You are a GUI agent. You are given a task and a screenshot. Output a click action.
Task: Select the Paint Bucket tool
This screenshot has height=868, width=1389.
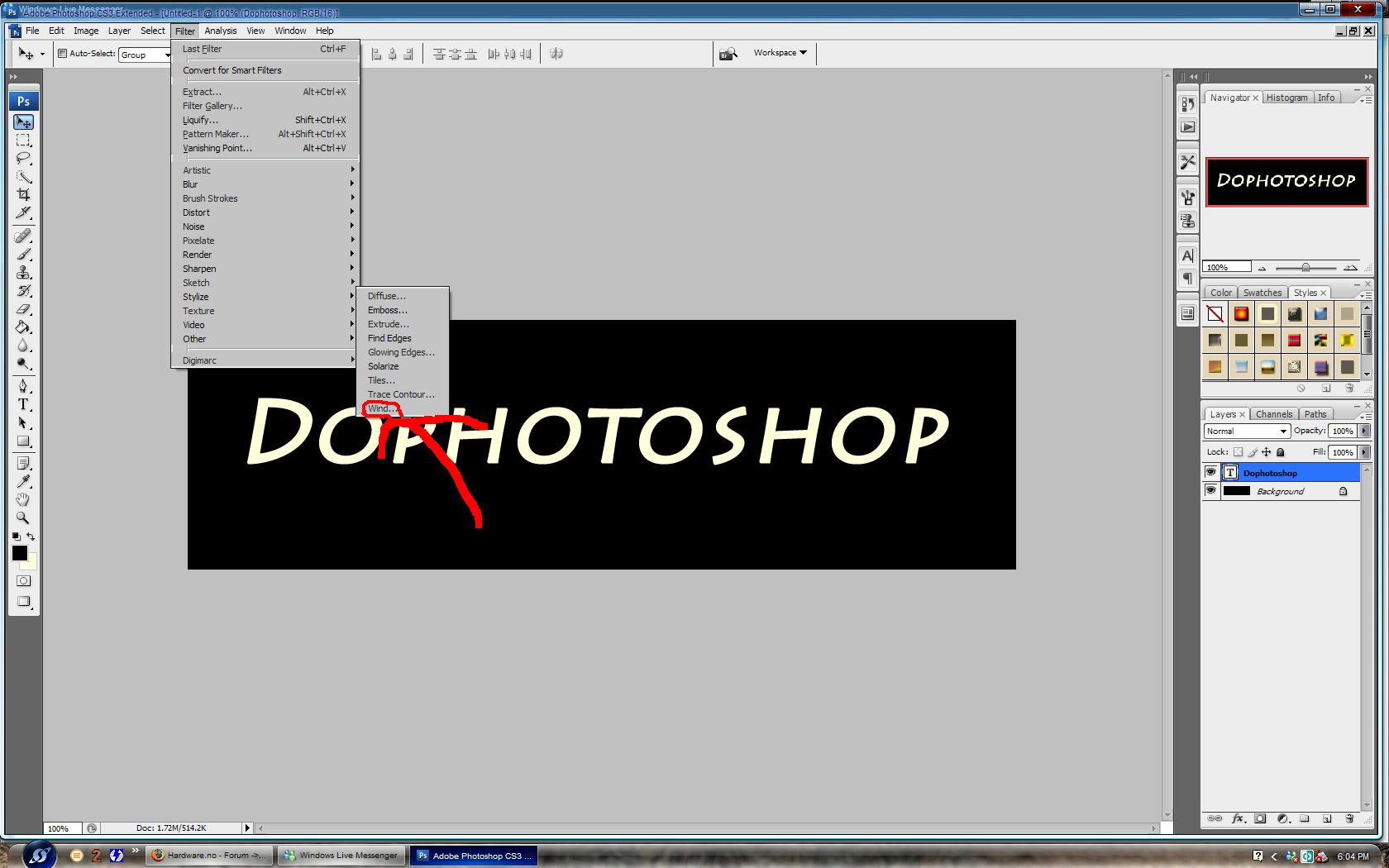23,327
